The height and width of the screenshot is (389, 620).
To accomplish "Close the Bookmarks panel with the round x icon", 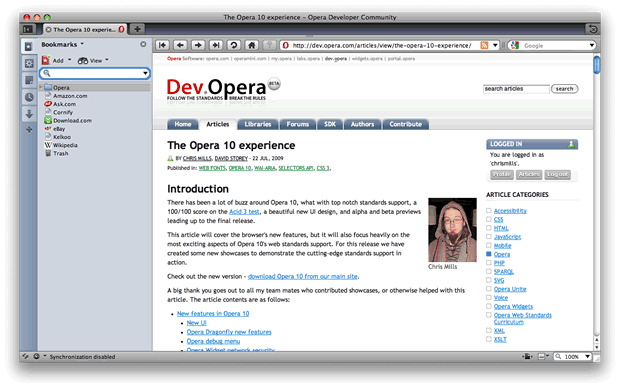I will (143, 44).
